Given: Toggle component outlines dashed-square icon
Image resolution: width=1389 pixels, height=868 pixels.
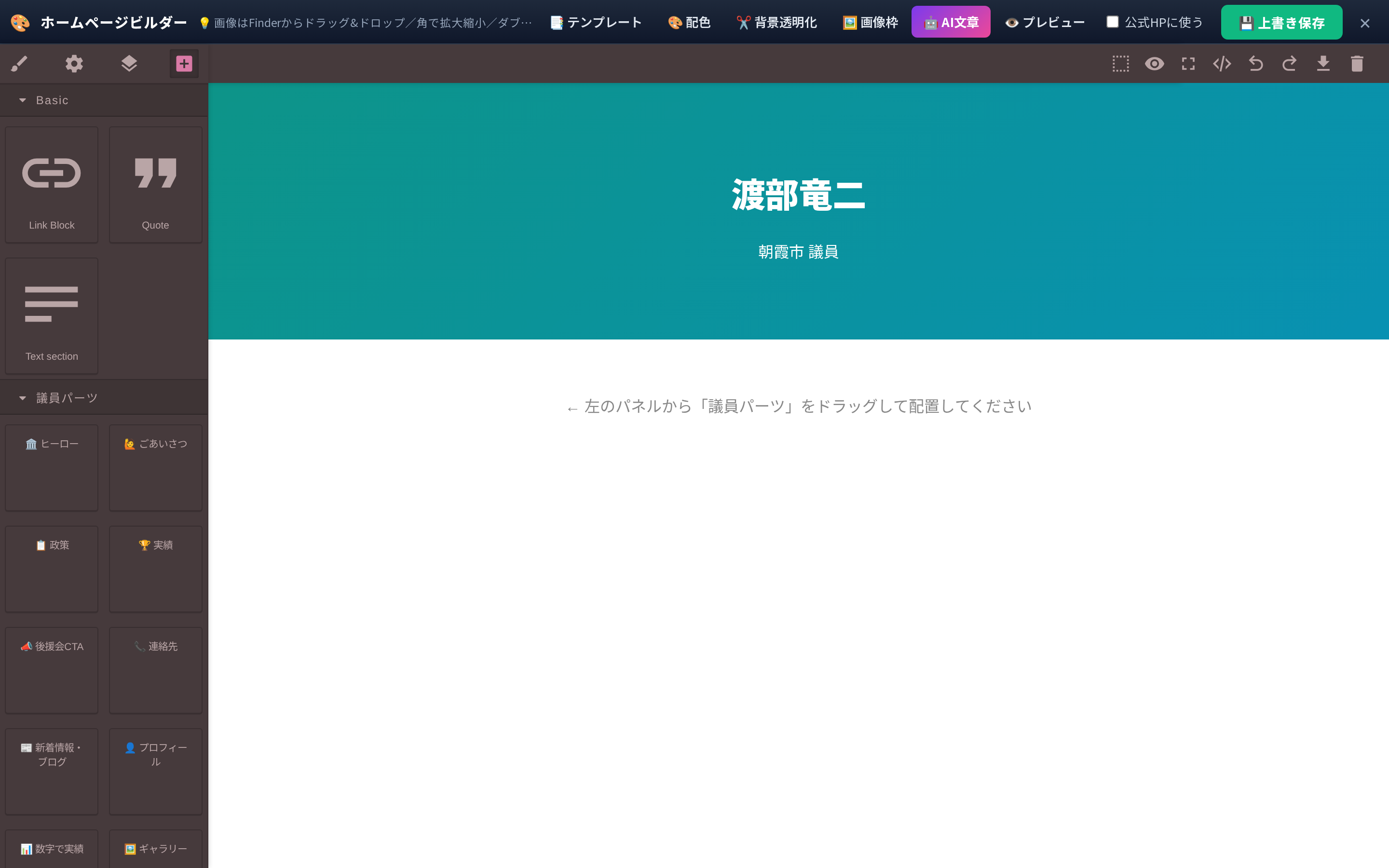Looking at the screenshot, I should click(x=1120, y=63).
